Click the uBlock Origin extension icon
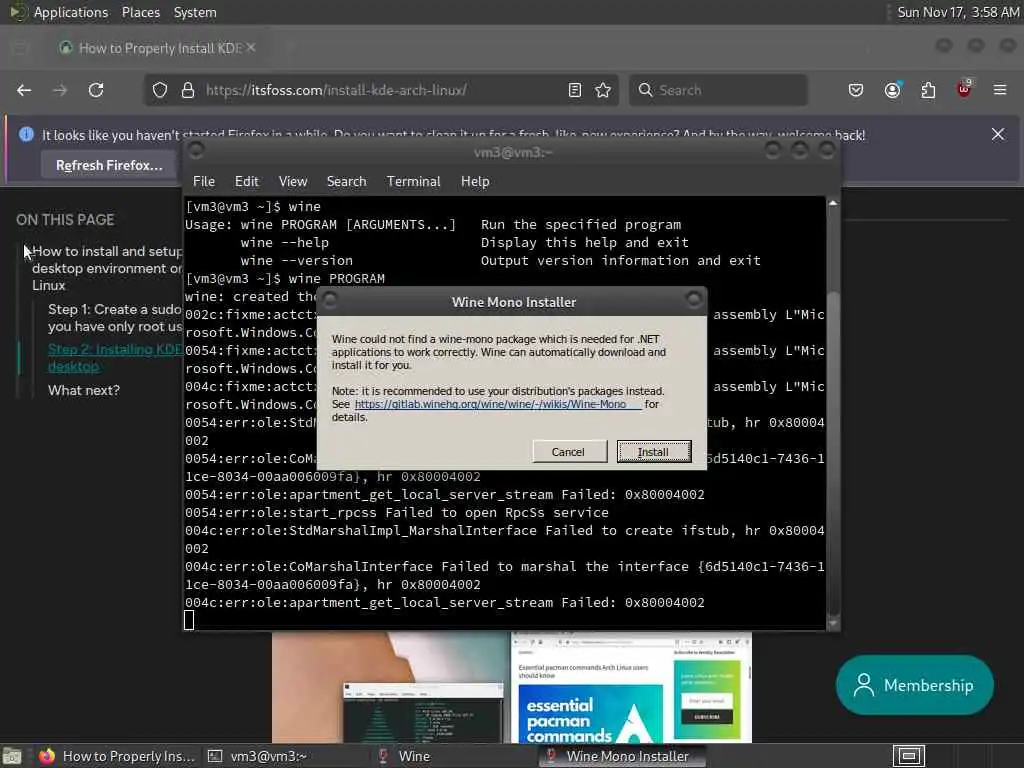Viewport: 1024px width, 768px height. (964, 89)
